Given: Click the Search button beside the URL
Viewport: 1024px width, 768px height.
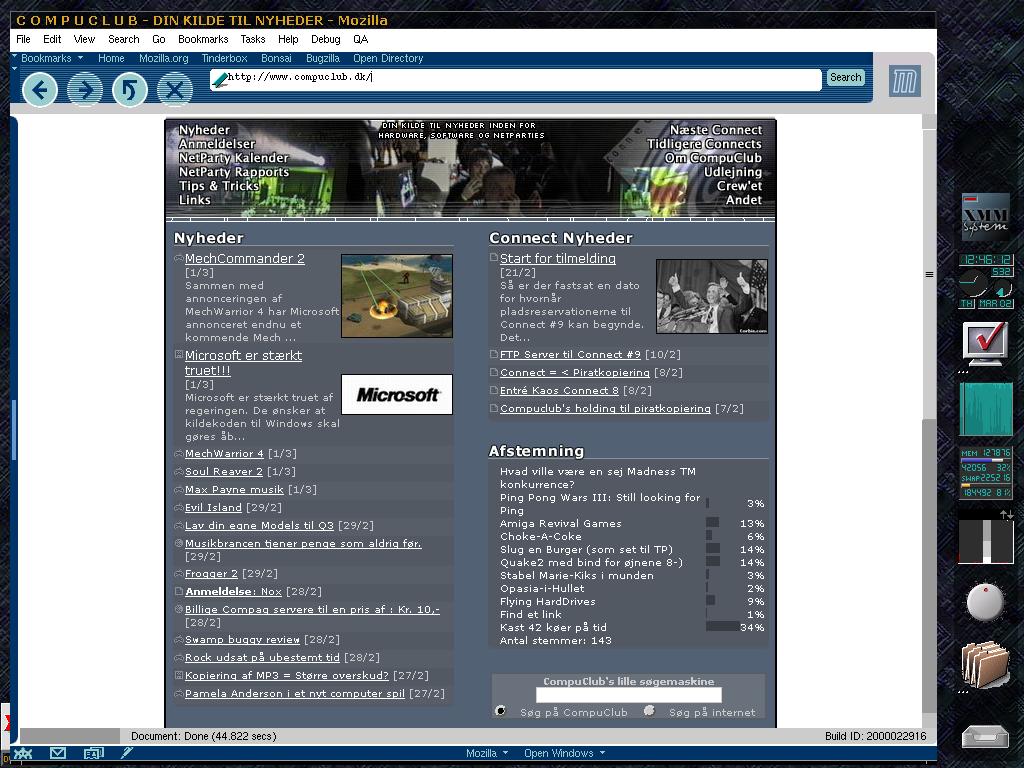Looking at the screenshot, I should pos(846,77).
